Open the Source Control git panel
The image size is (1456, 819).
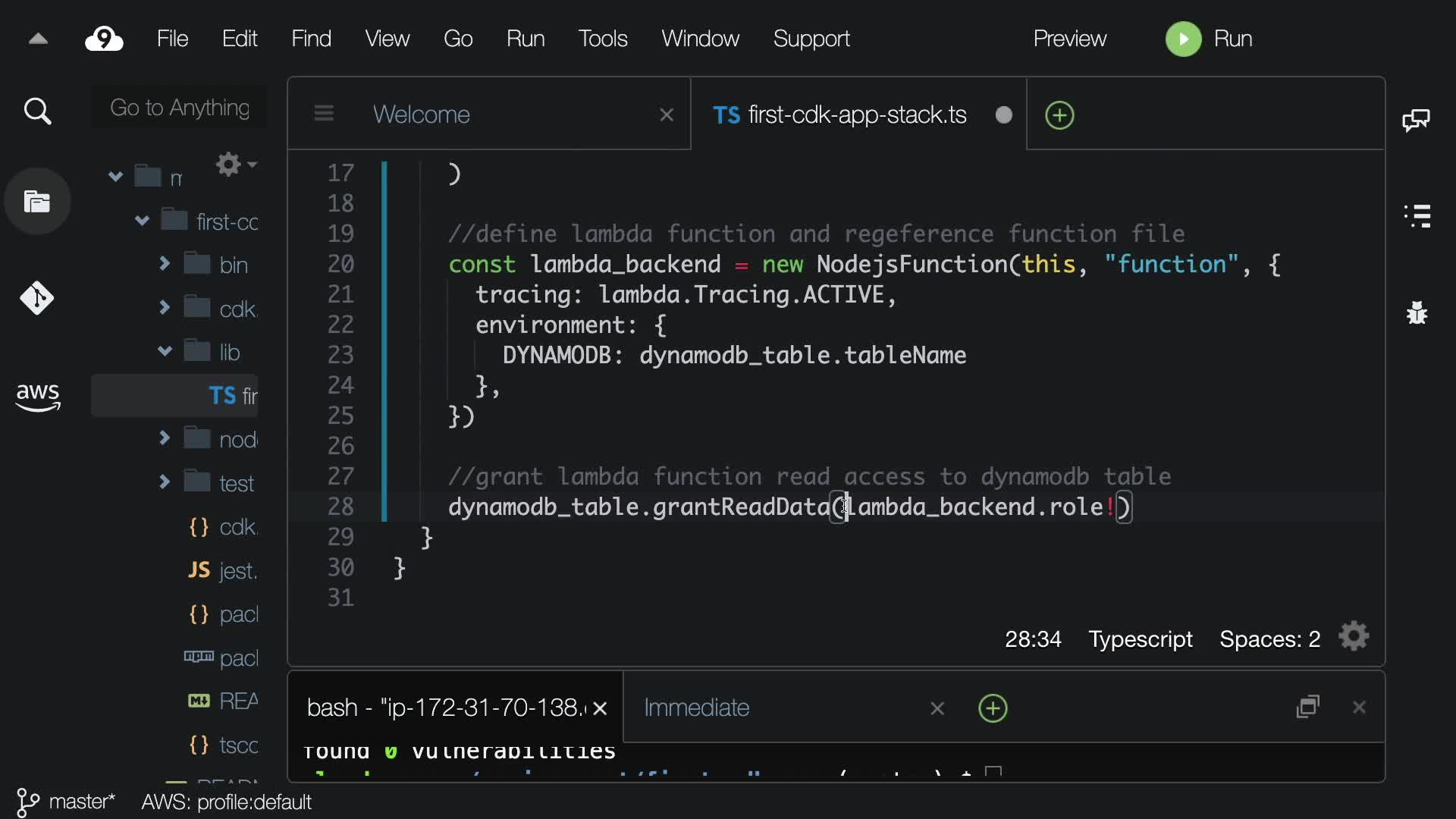[x=37, y=298]
